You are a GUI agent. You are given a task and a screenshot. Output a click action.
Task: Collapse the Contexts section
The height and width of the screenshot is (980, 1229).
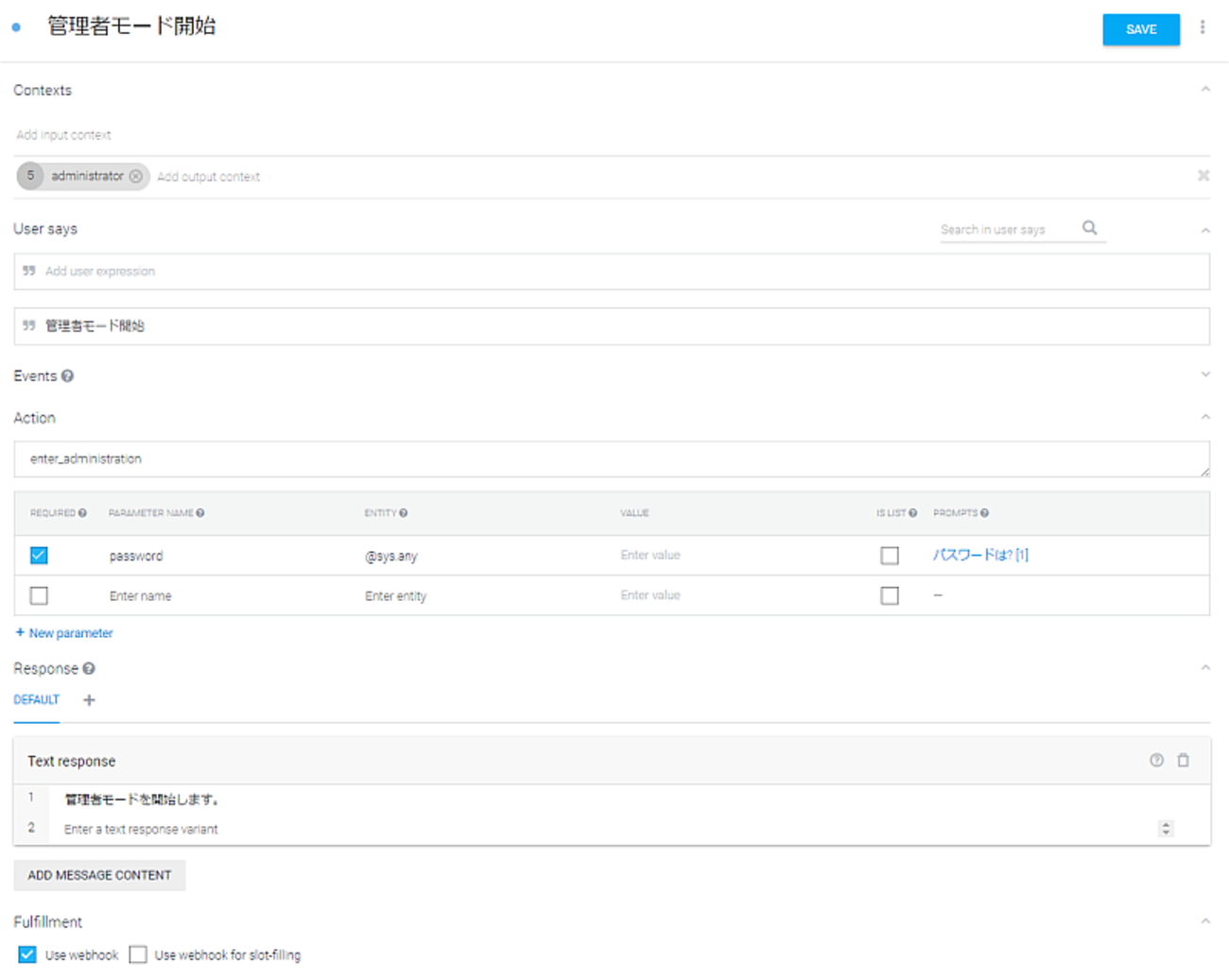tap(1205, 90)
